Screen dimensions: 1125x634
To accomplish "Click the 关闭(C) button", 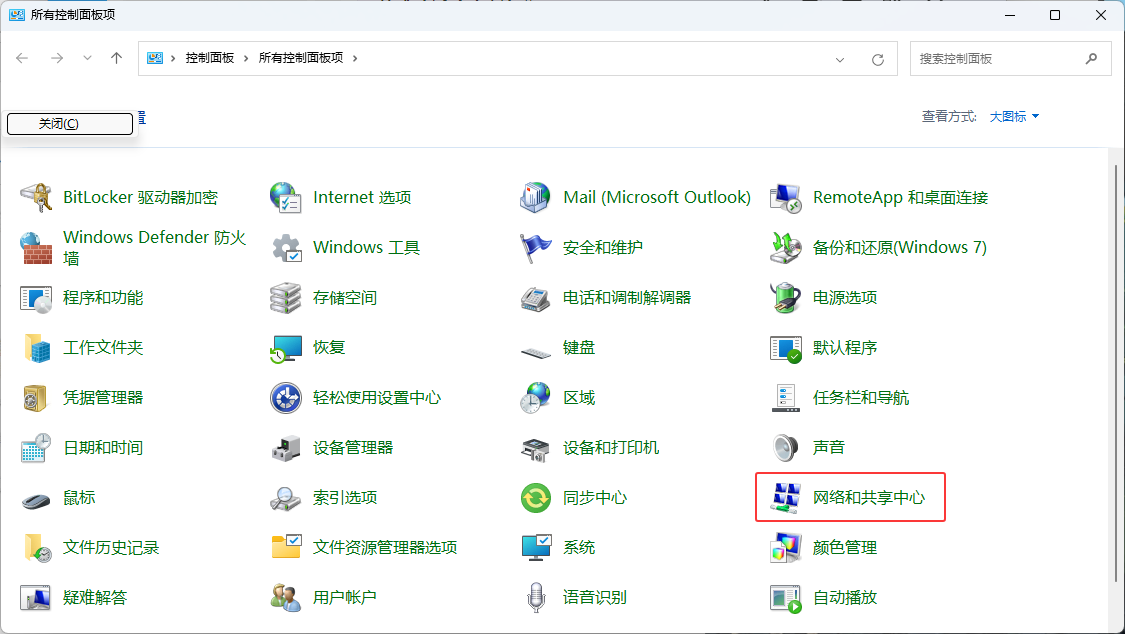I will coord(70,124).
